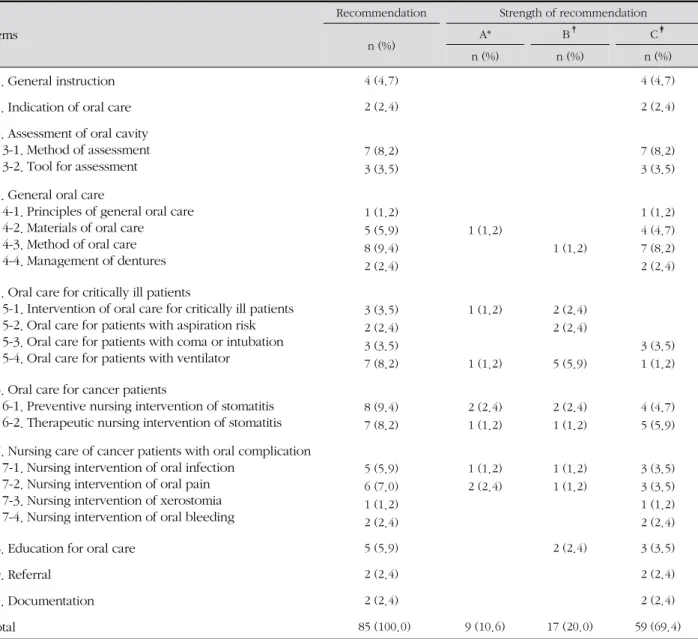This screenshot has height=639, width=698.
Task: Click '2 (2.4)' B value in Education row
Action: (x=570, y=548)
